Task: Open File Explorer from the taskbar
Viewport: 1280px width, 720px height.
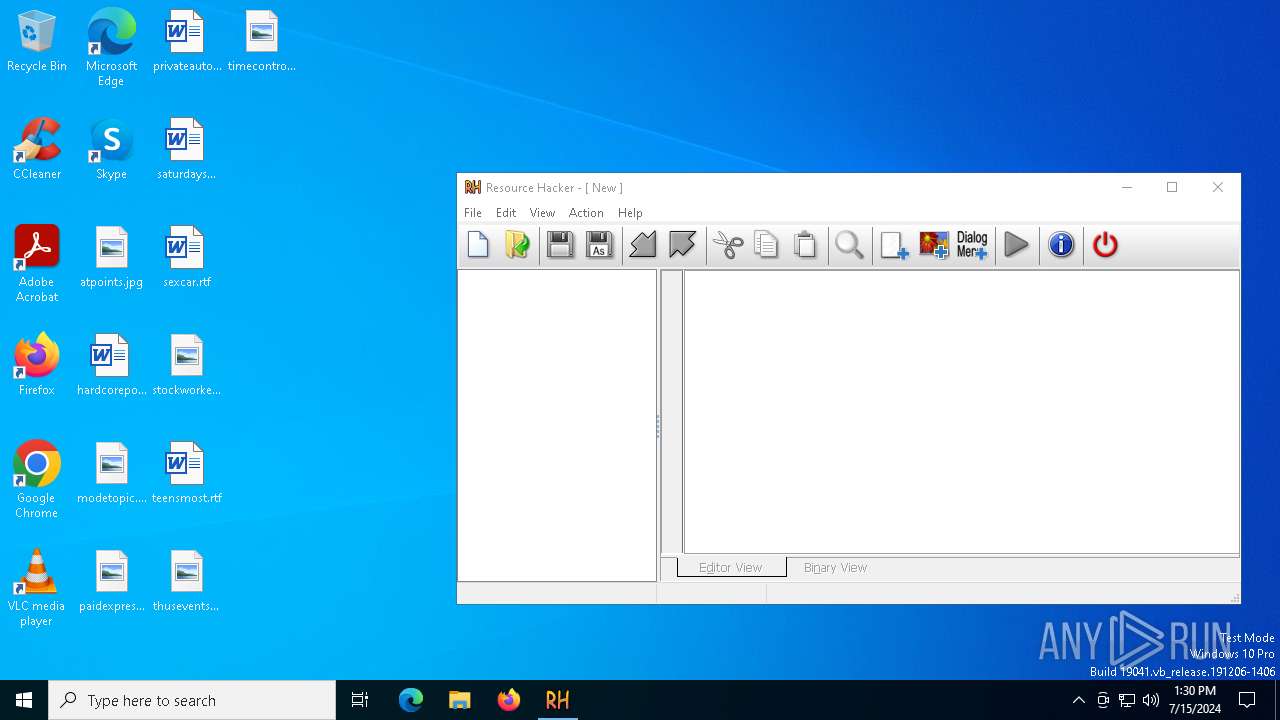Action: click(460, 700)
